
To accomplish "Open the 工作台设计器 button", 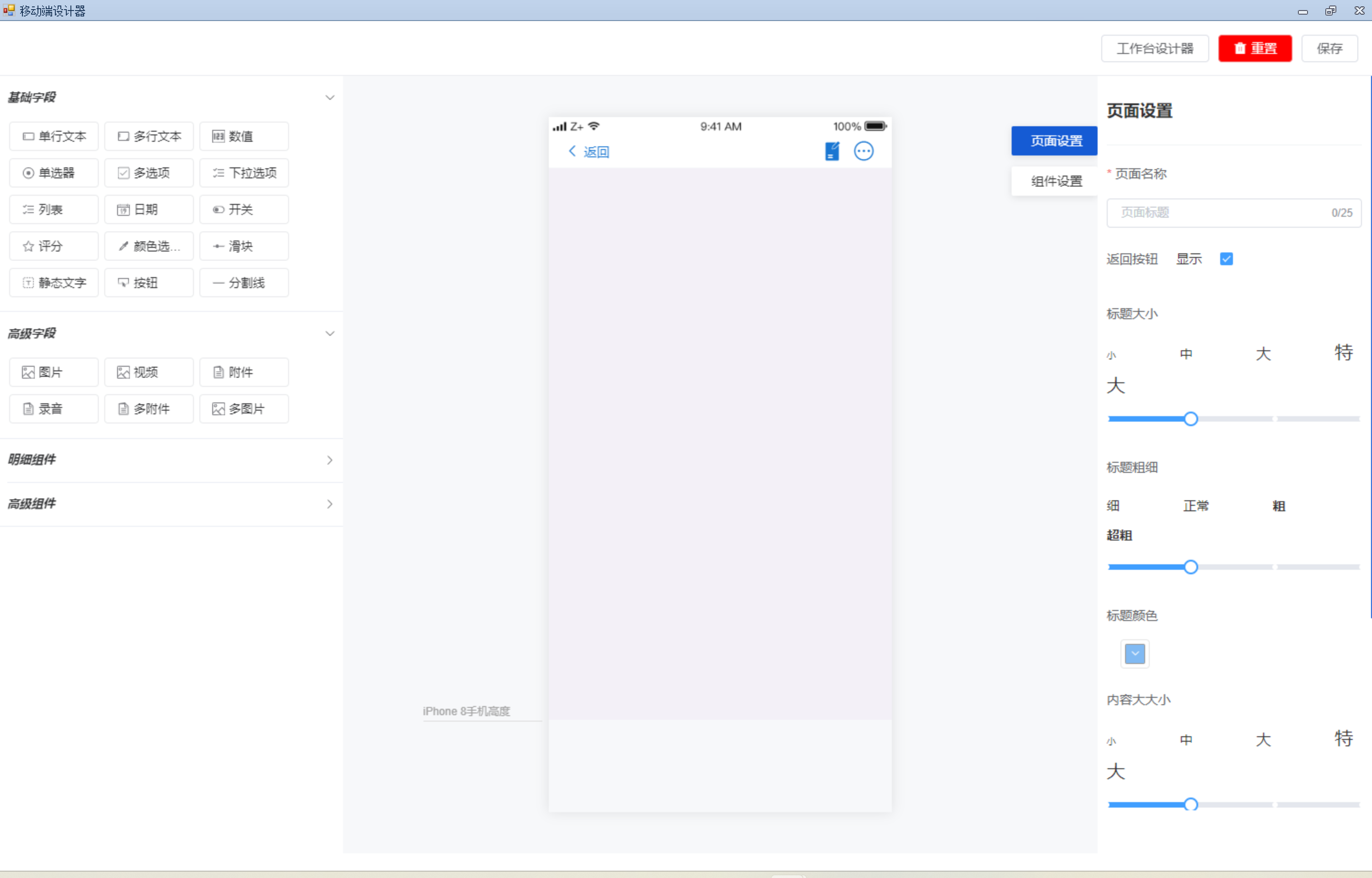I will tap(1154, 48).
